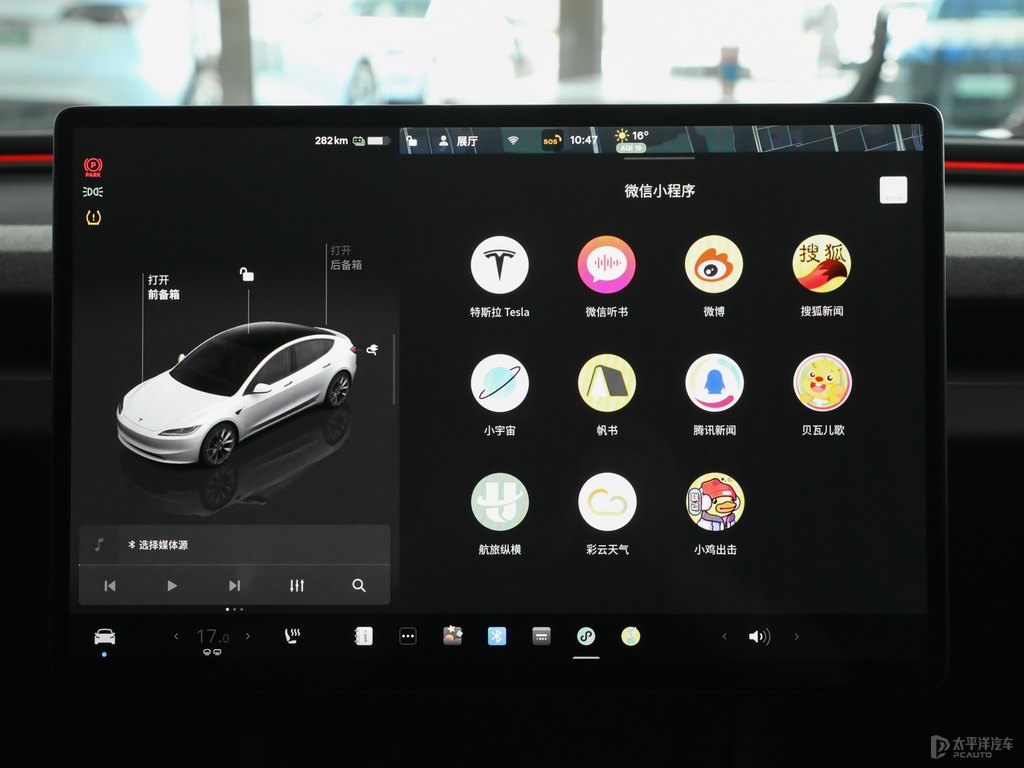Screen dimensions: 1024x768
Task: Open the Toybox icon in dock
Action: click(453, 635)
